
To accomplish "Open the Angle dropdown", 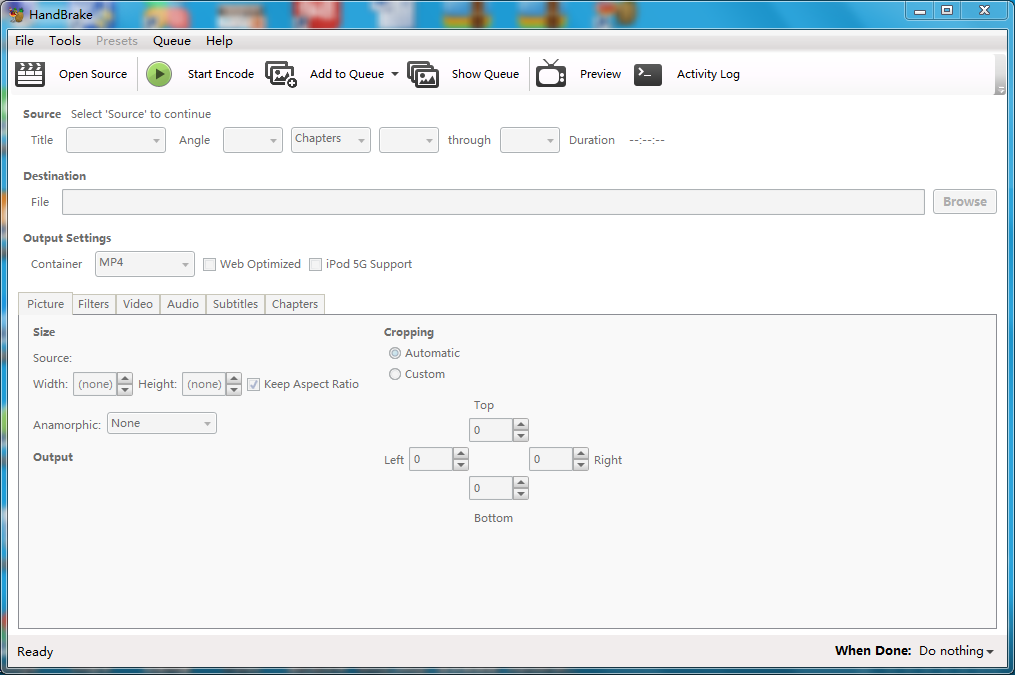I will (252, 140).
